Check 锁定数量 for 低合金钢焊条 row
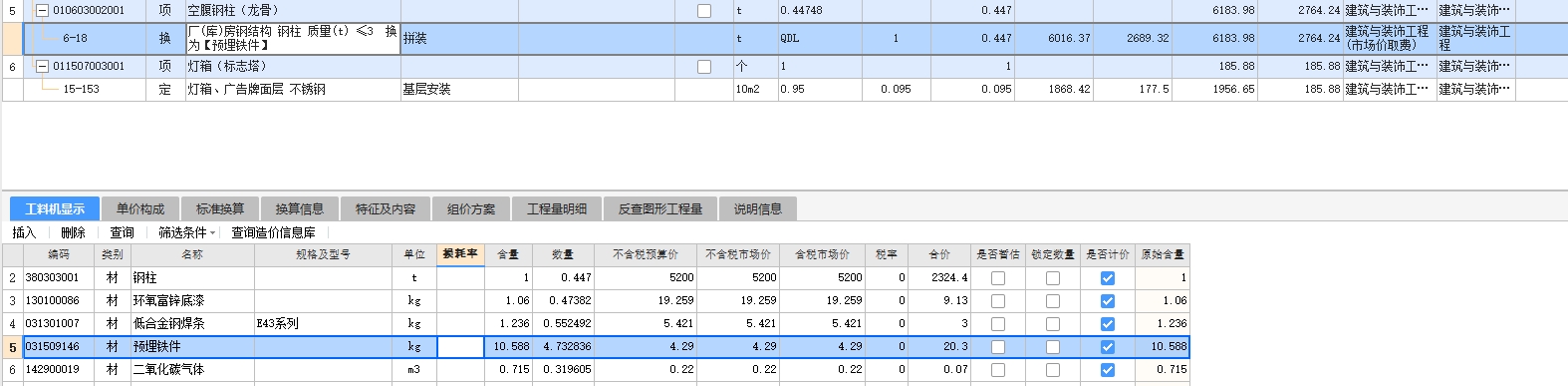The image size is (1568, 386). pos(1053,324)
